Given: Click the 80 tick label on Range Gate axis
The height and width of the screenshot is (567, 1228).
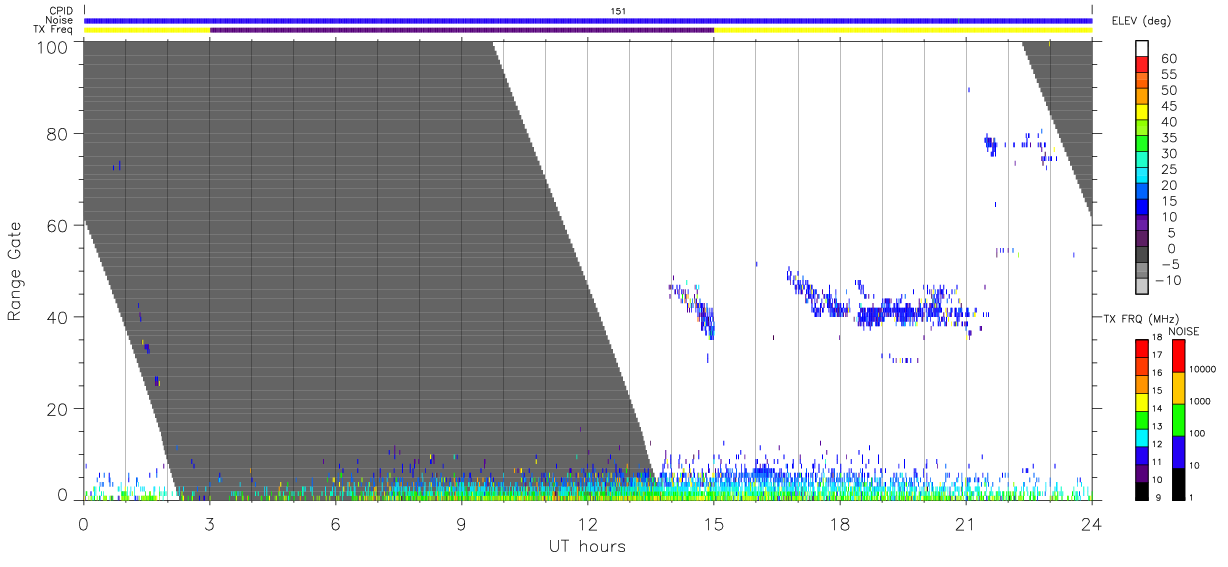Looking at the screenshot, I should [59, 133].
